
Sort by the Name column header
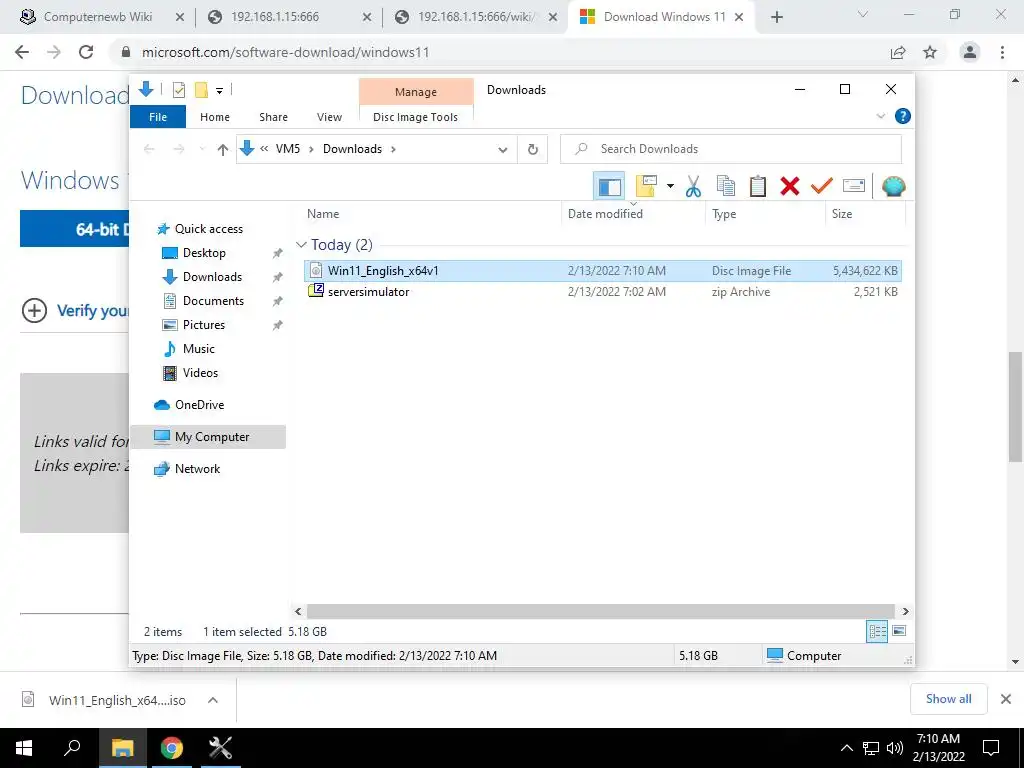pos(432,214)
